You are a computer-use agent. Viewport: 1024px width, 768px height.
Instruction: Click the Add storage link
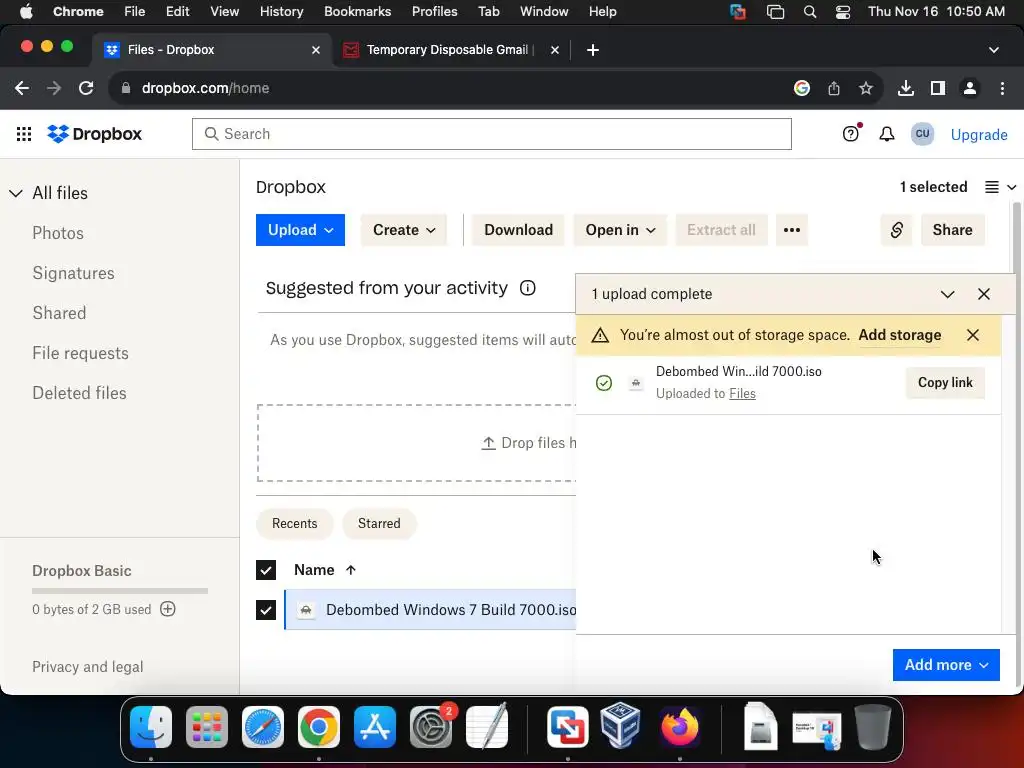pyautogui.click(x=899, y=335)
